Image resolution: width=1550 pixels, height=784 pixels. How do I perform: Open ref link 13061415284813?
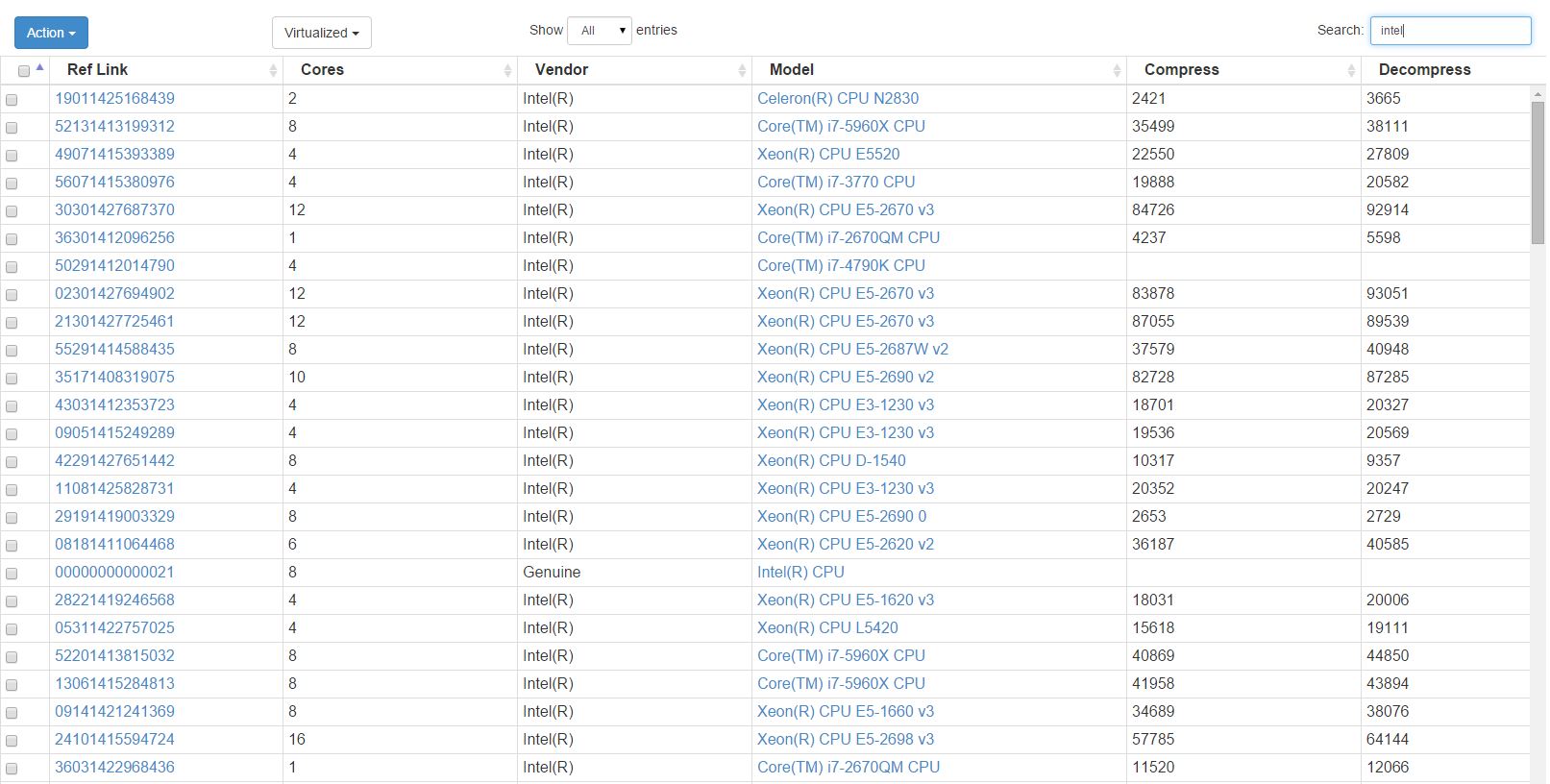(114, 683)
